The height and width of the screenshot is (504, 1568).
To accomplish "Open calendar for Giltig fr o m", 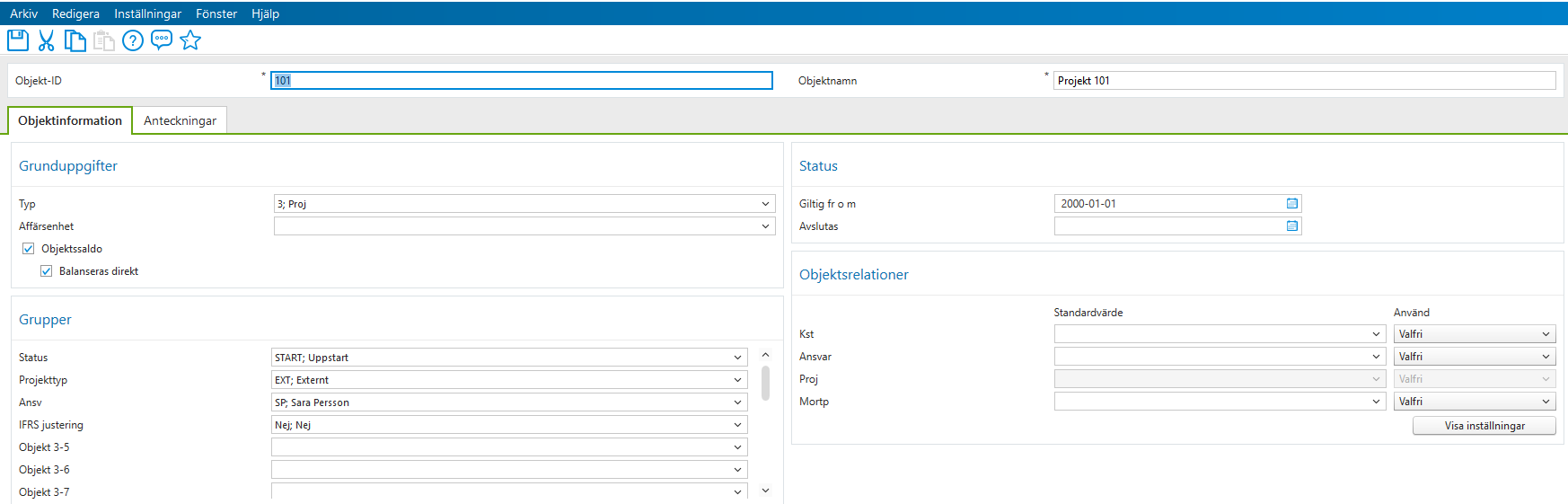I will click(x=1291, y=204).
